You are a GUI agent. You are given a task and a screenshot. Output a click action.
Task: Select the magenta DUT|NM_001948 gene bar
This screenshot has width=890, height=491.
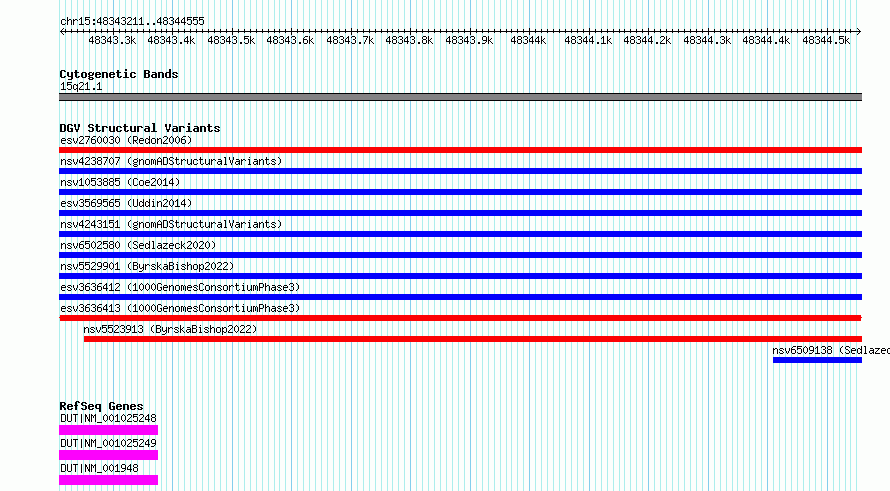[x=108, y=480]
